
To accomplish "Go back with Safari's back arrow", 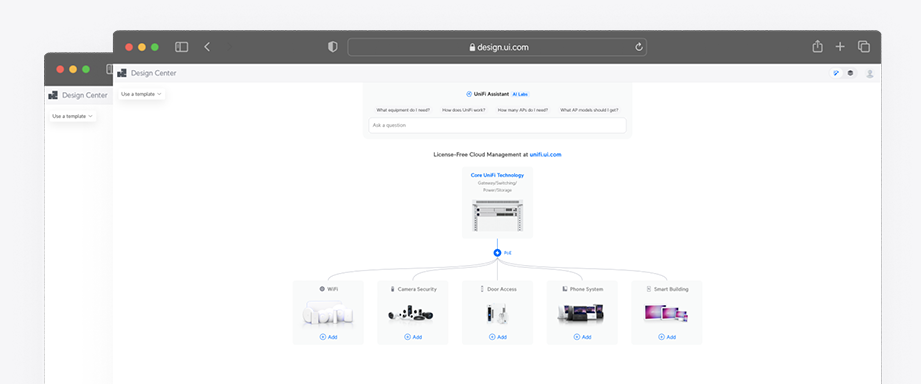I will (x=207, y=47).
